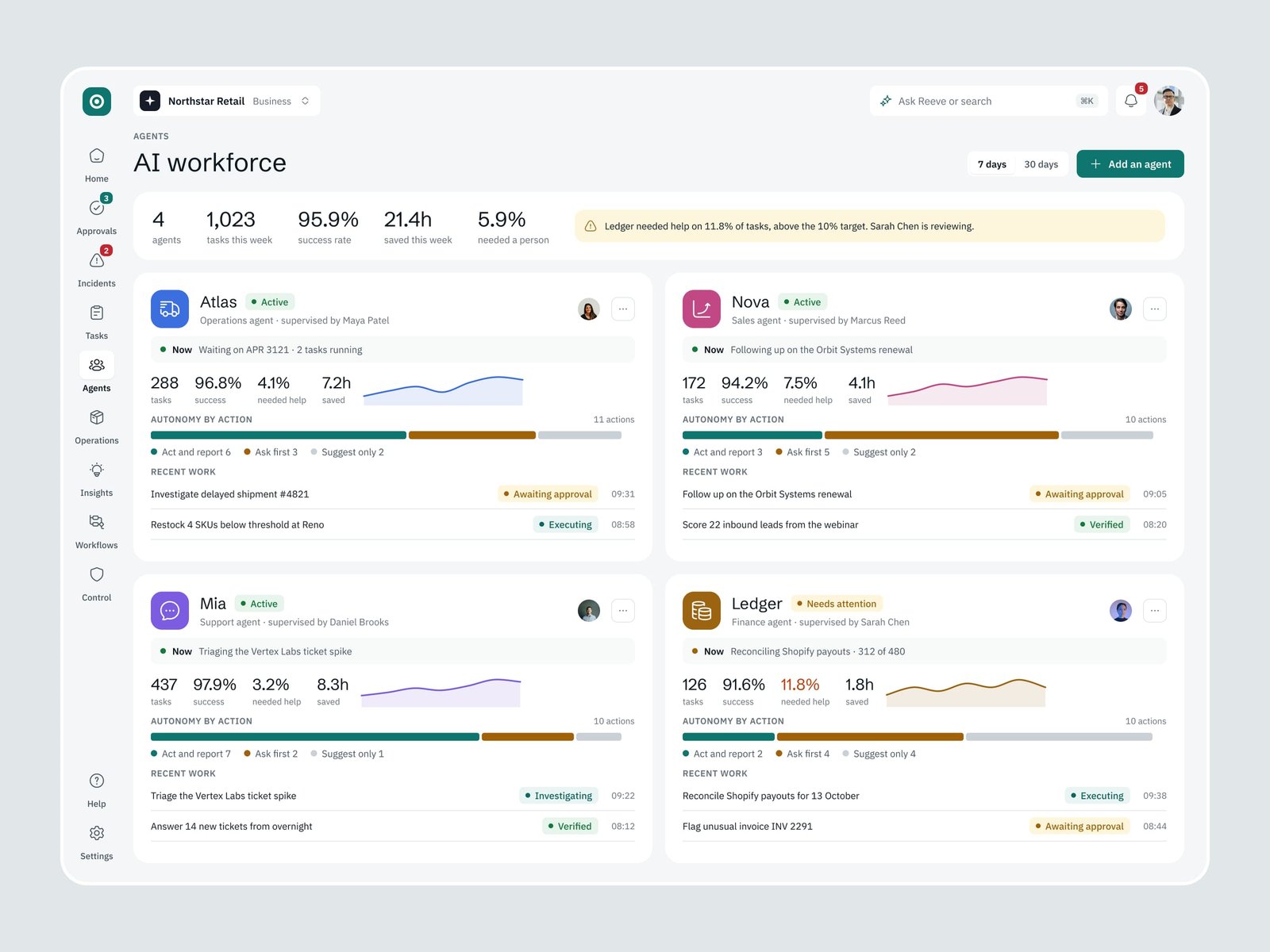Open the Nova card more options menu
Screen dimensions: 1270x952
1155,309
